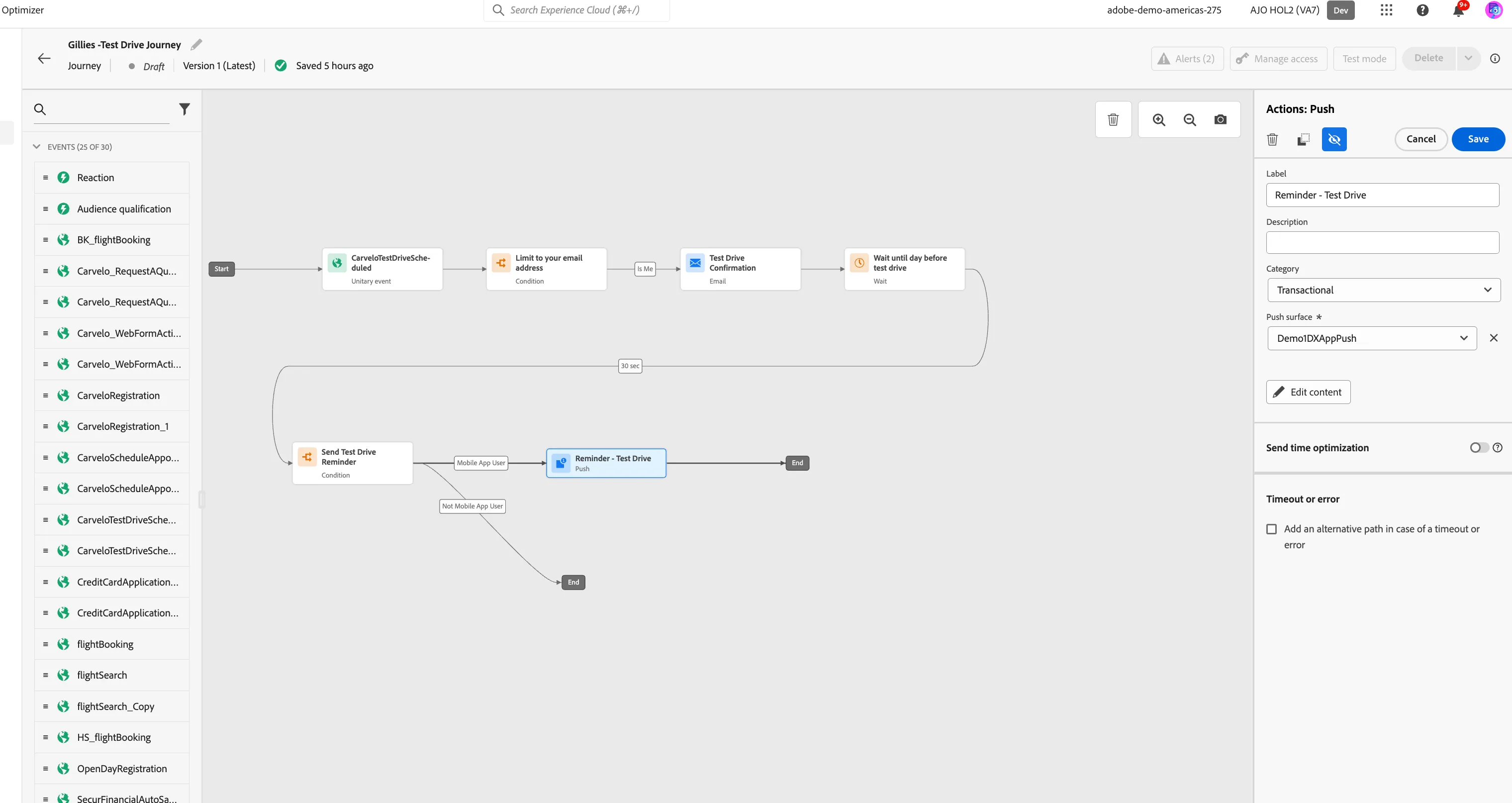Screen dimensions: 1512x803
Task: Click Manage access button
Action: [x=1278, y=59]
